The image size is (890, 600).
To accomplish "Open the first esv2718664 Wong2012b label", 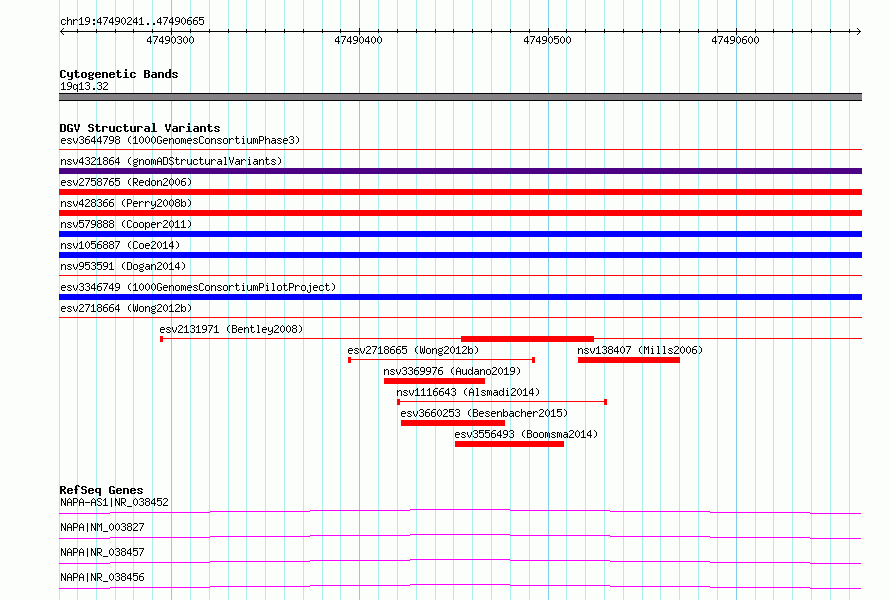I will point(126,308).
